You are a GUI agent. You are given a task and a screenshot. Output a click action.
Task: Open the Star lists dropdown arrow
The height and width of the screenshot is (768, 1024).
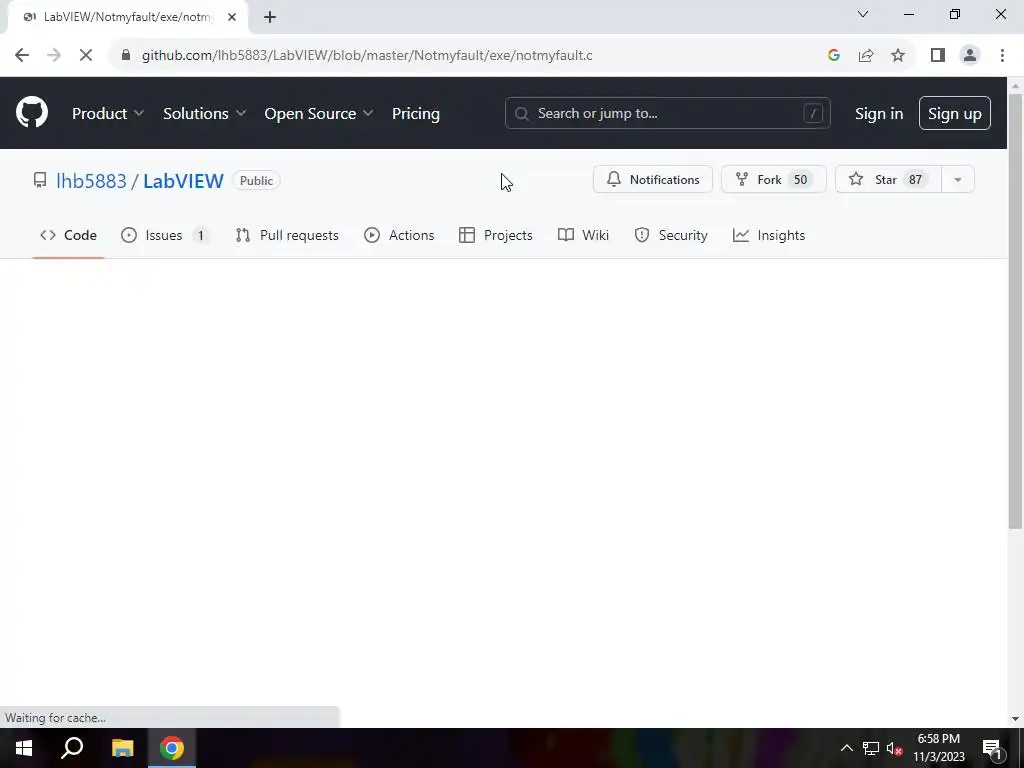point(957,180)
